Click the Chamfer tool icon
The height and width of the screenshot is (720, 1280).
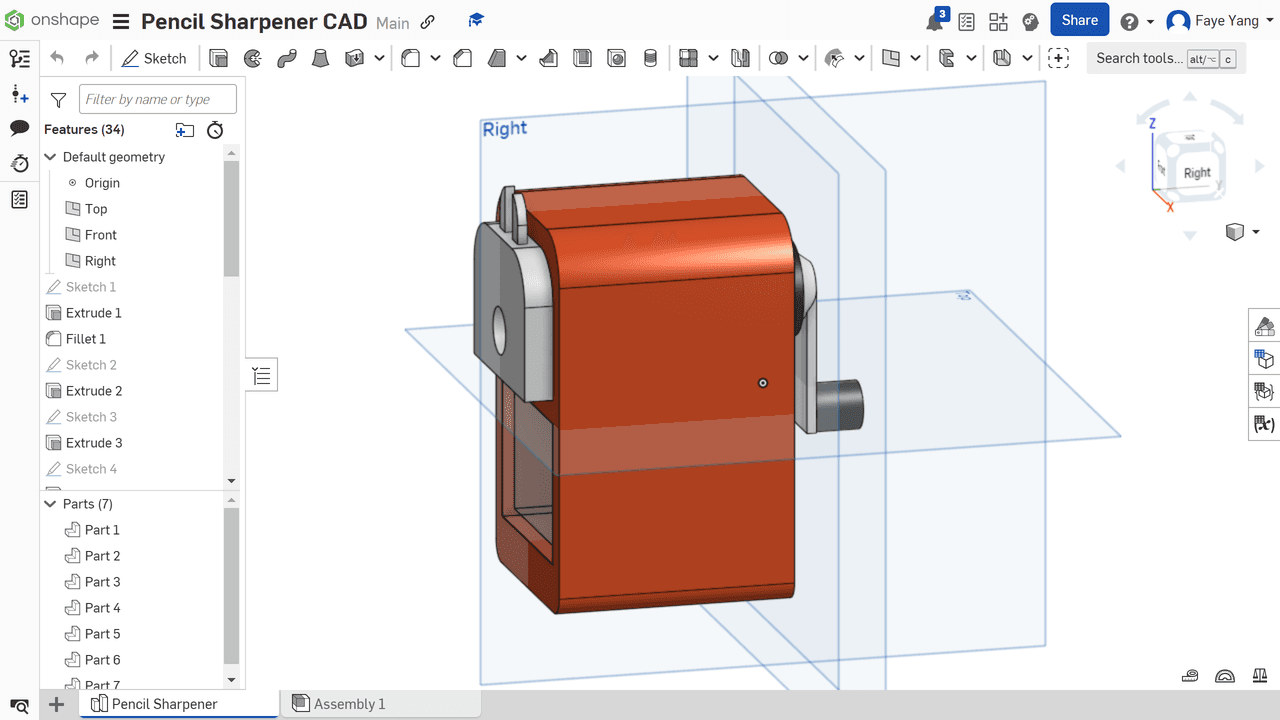(462, 59)
